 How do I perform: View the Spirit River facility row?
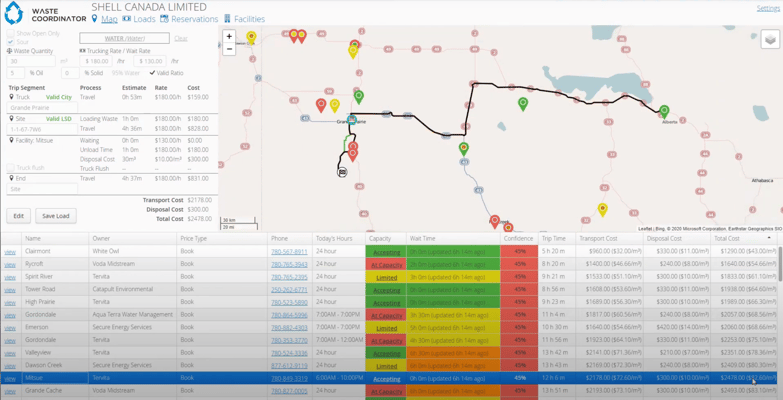tap(10, 277)
